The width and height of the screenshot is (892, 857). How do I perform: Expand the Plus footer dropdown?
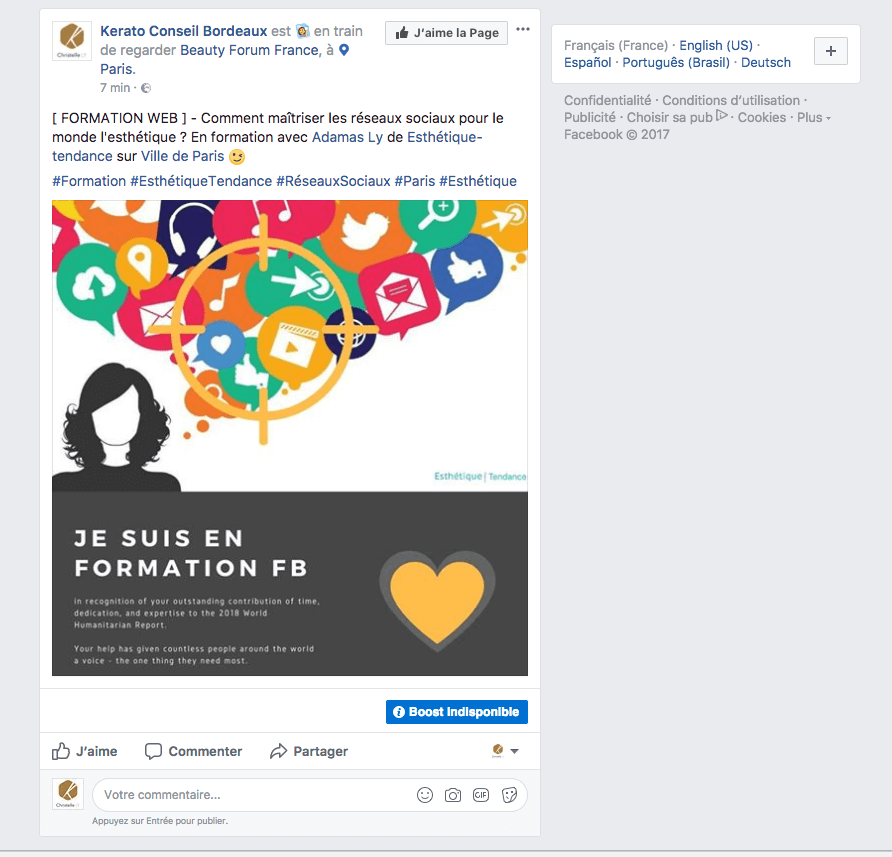(x=813, y=117)
